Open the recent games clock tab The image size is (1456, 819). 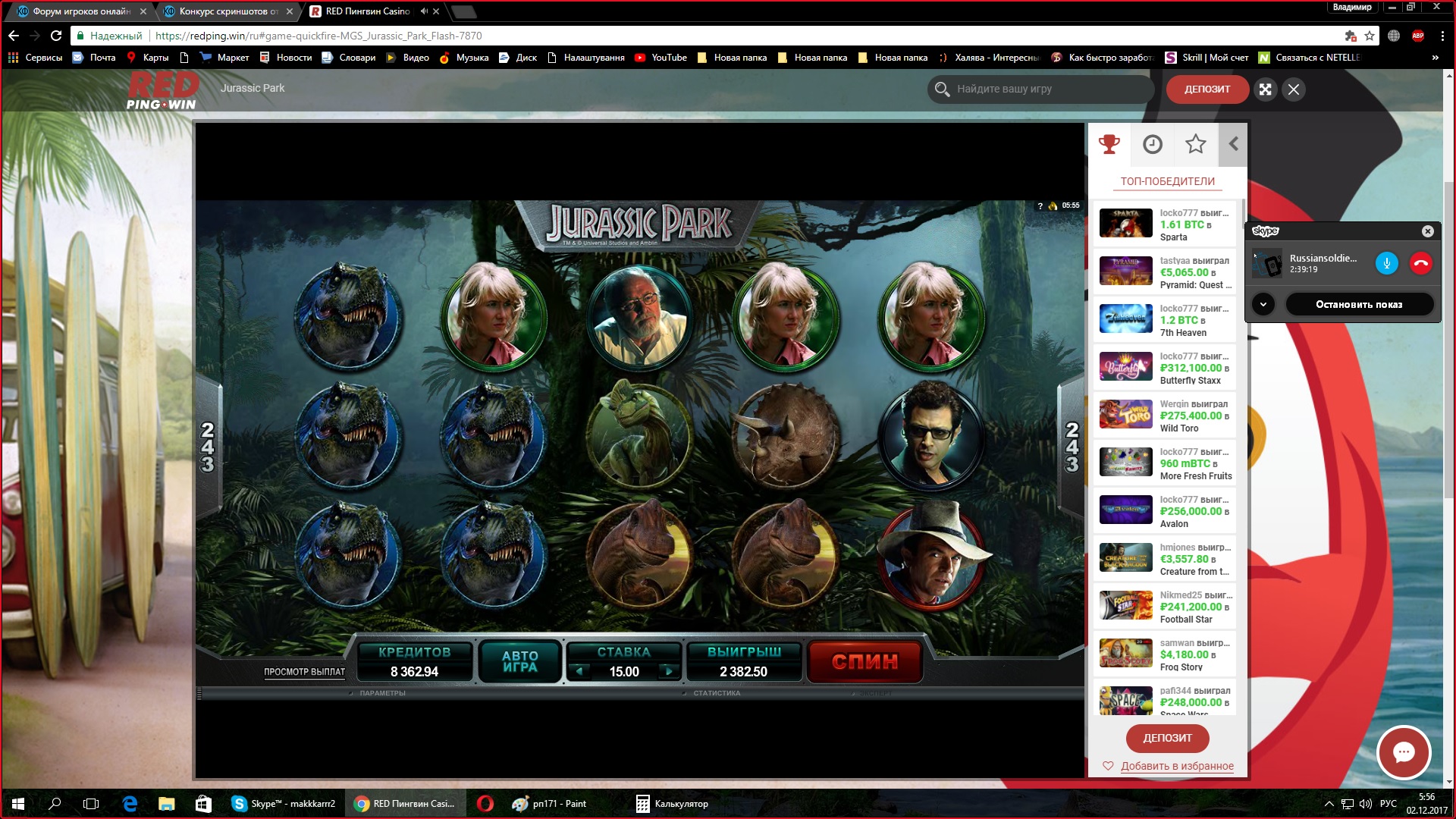1152,144
